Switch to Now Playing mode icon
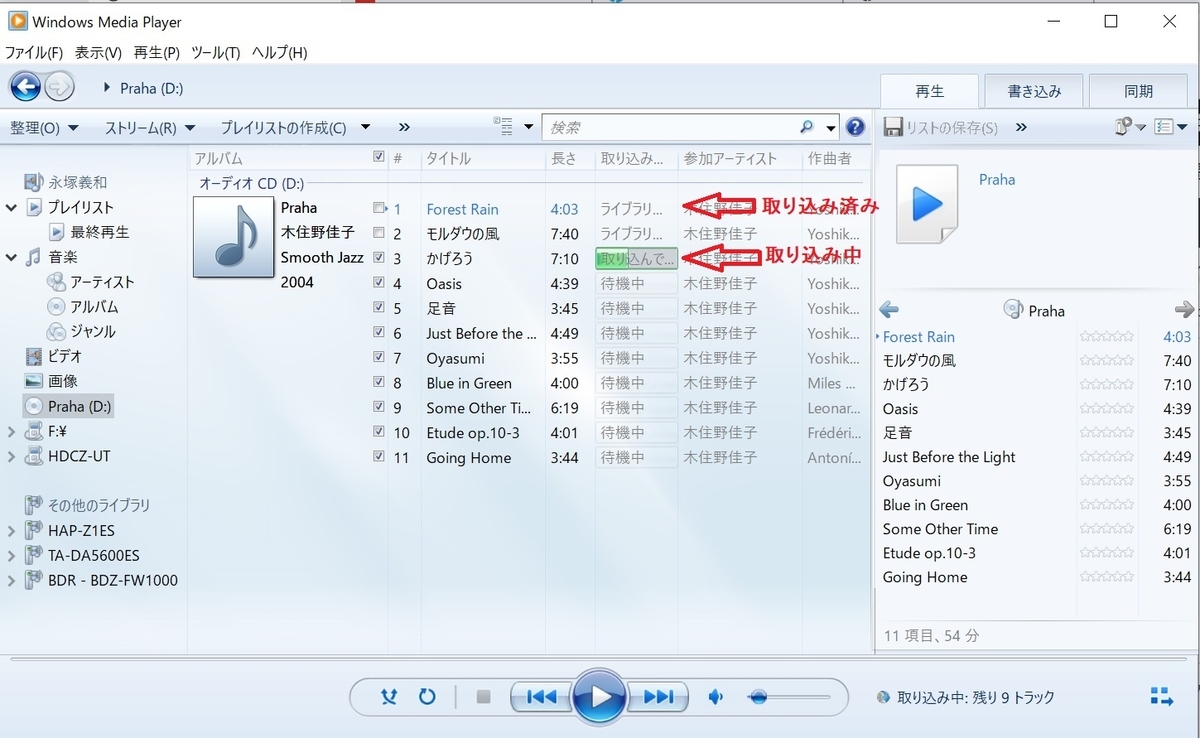The height and width of the screenshot is (738, 1200). point(1161,697)
